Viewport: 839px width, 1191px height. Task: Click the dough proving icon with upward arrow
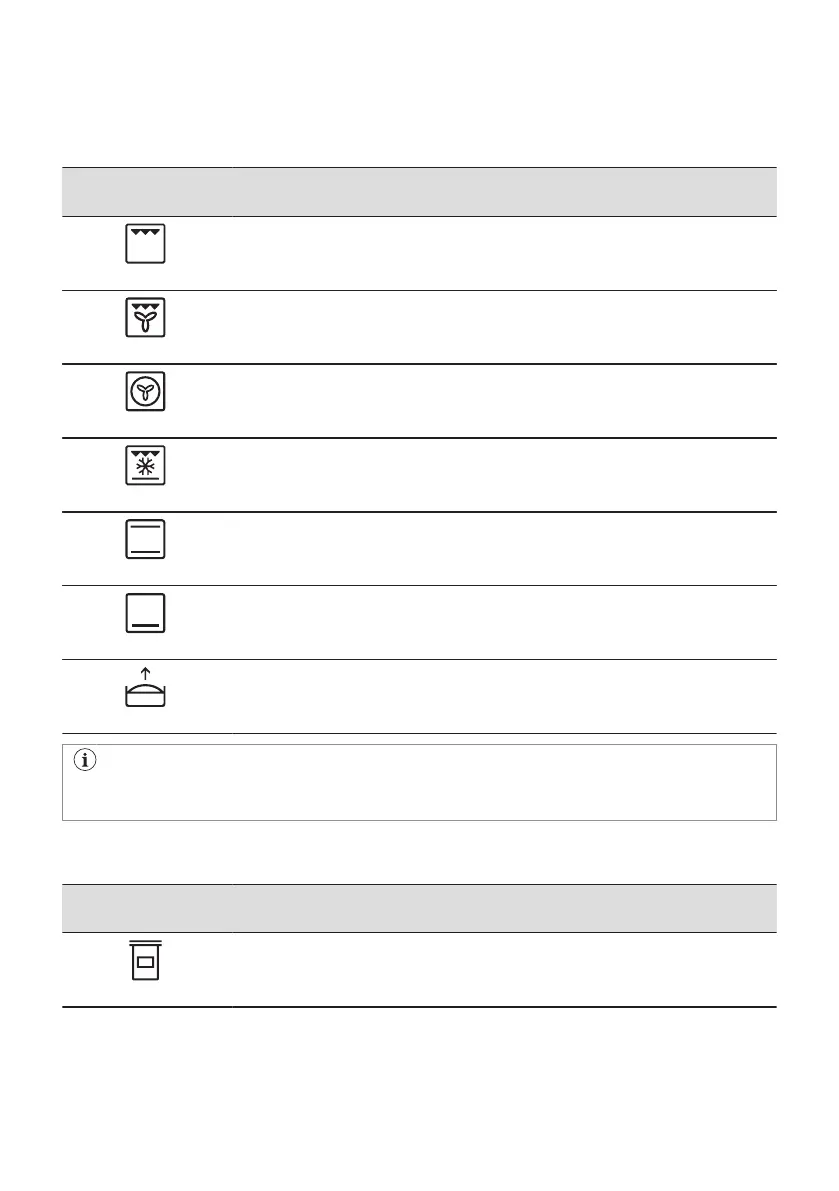tap(146, 689)
